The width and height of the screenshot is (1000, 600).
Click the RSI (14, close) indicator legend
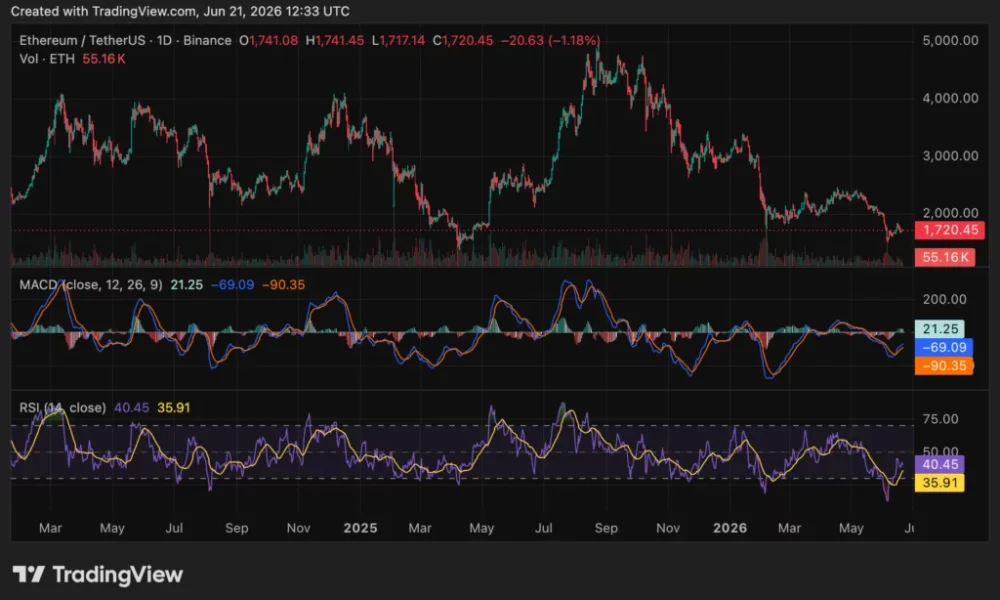(x=62, y=407)
